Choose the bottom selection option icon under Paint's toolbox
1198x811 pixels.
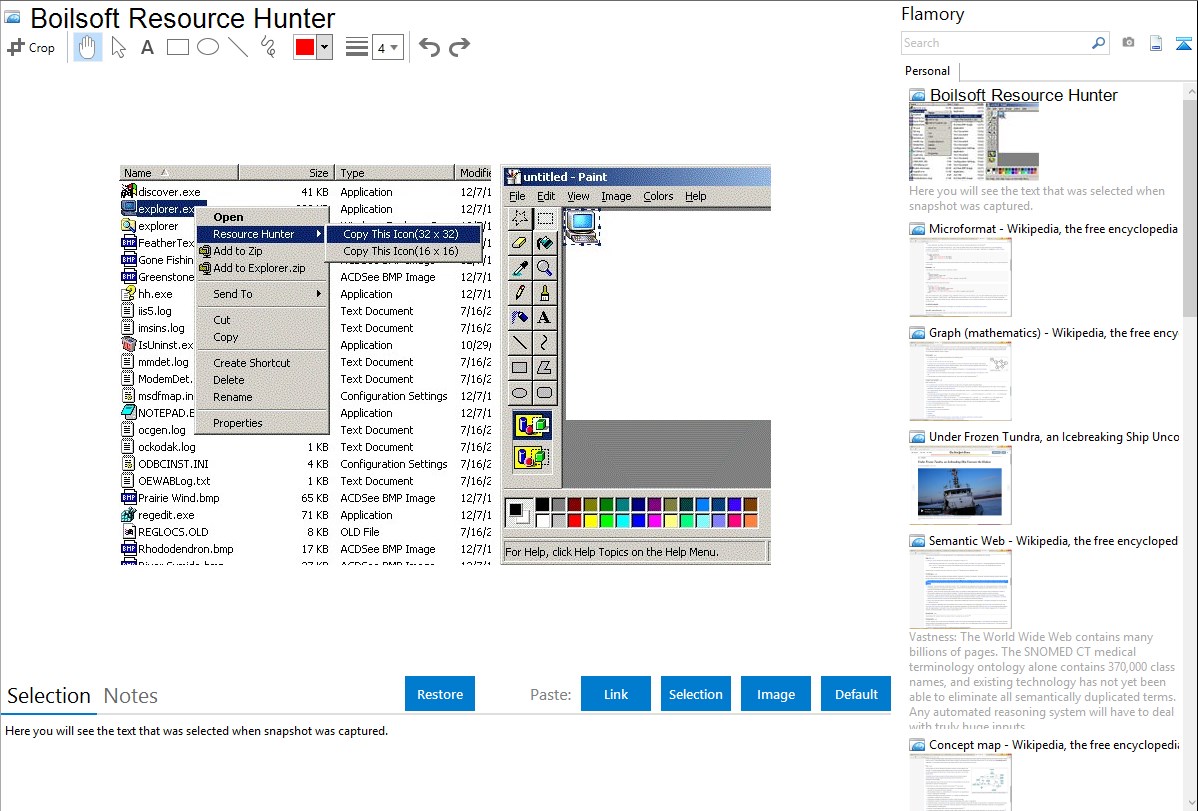click(532, 457)
